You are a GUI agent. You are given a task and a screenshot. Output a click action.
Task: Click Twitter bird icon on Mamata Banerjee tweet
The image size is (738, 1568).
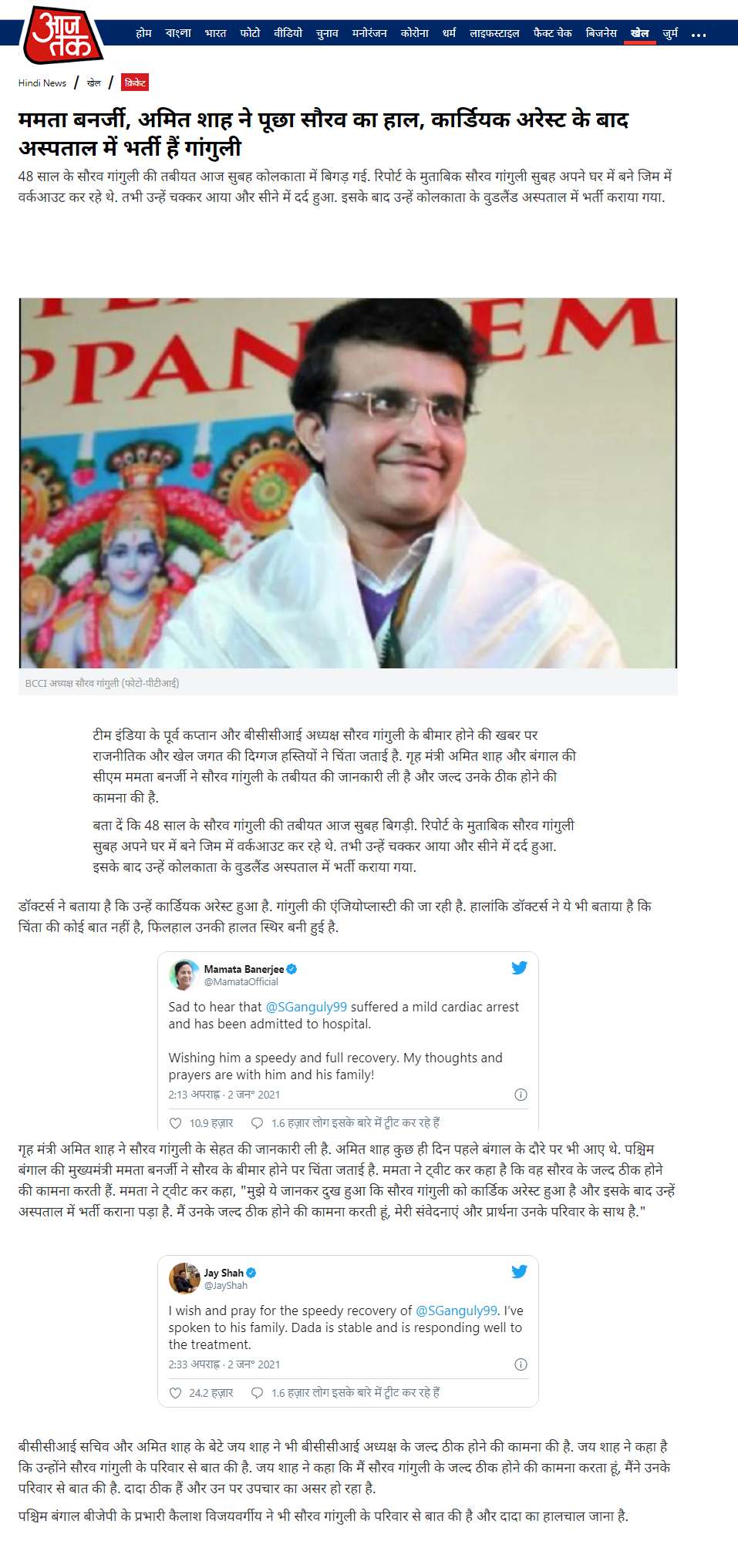coord(519,967)
